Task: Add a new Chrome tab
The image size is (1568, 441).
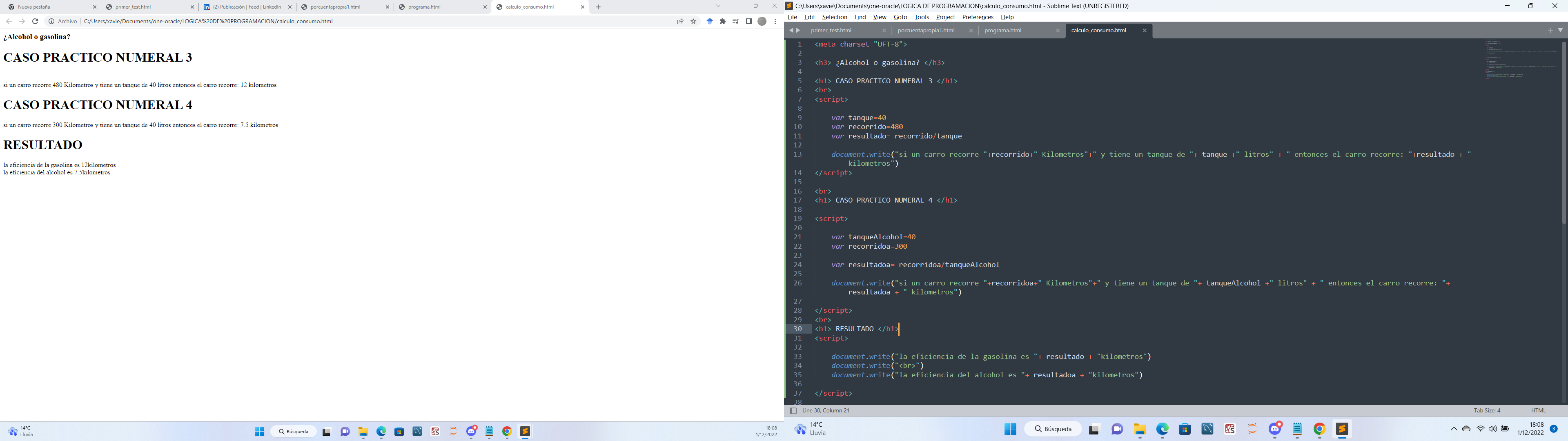Action: (598, 7)
